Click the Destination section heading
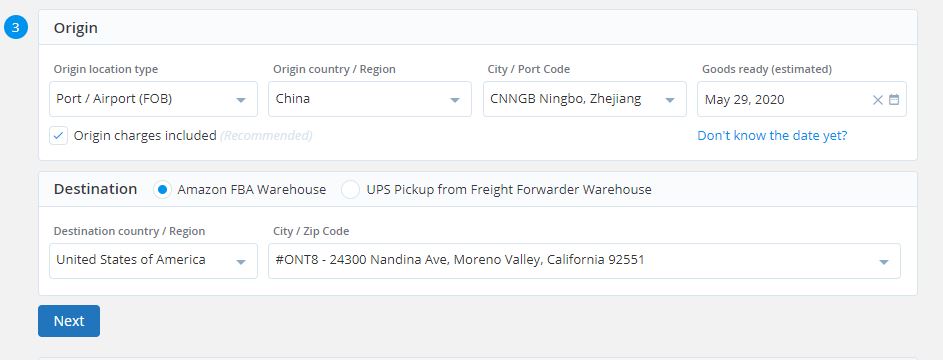The image size is (943, 360). (95, 189)
